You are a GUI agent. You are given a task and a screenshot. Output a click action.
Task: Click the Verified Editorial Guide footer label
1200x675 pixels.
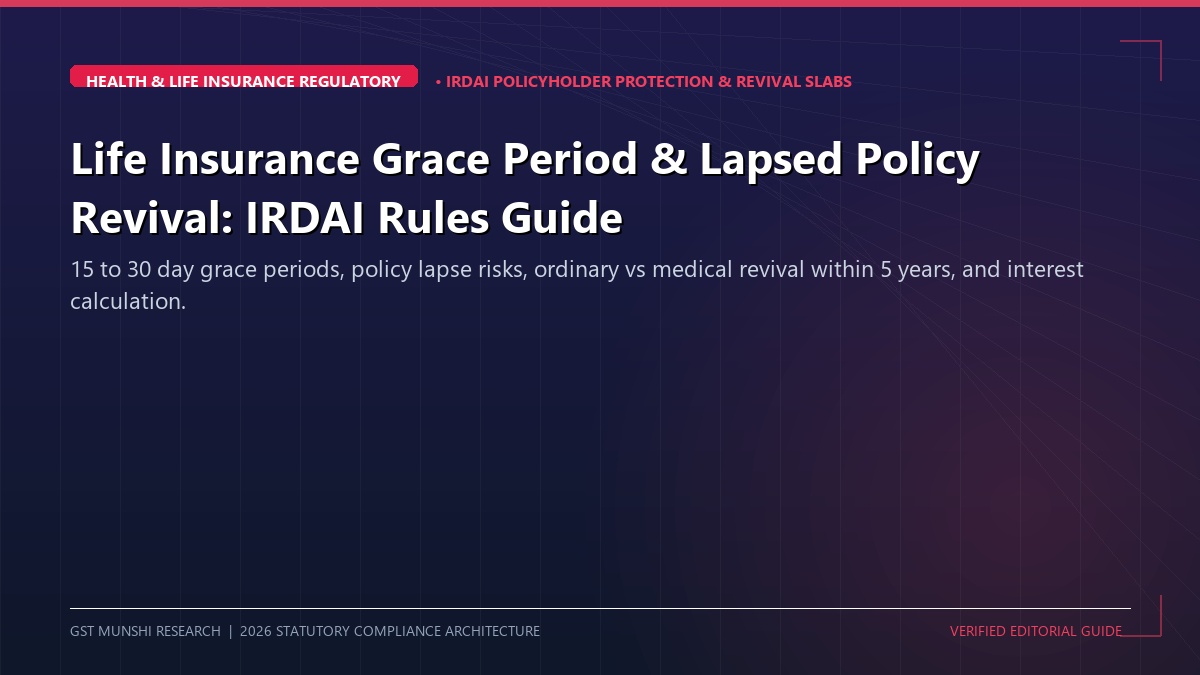pos(1036,631)
